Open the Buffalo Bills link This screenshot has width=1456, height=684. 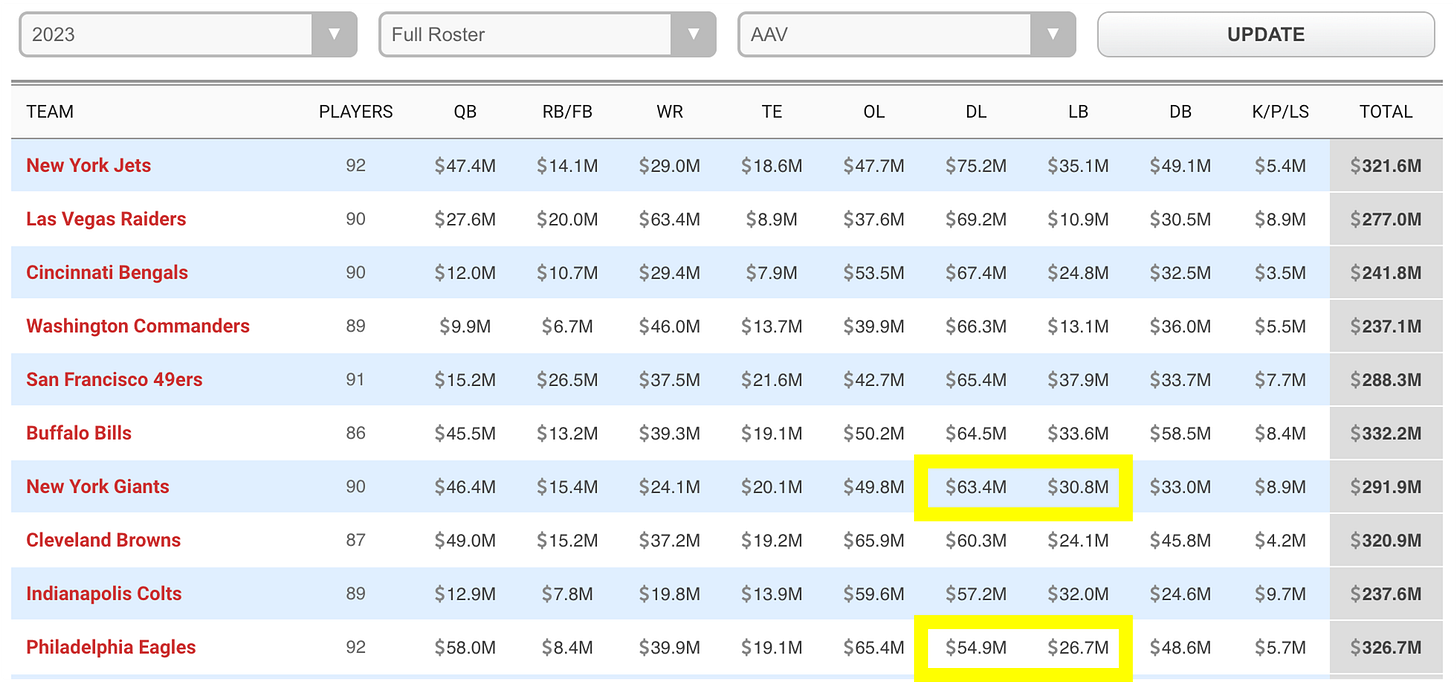[x=79, y=433]
